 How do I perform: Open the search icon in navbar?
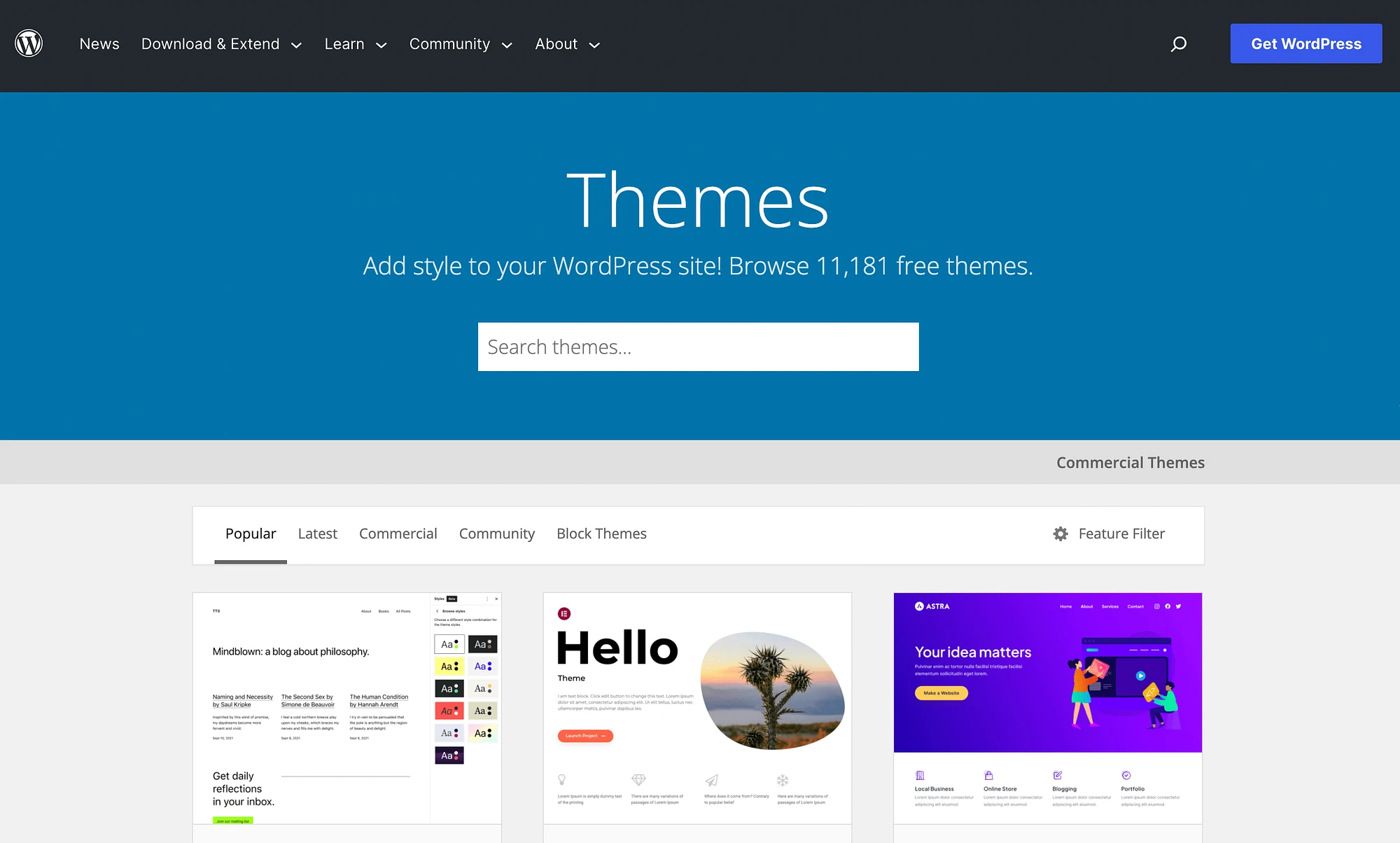pos(1178,43)
